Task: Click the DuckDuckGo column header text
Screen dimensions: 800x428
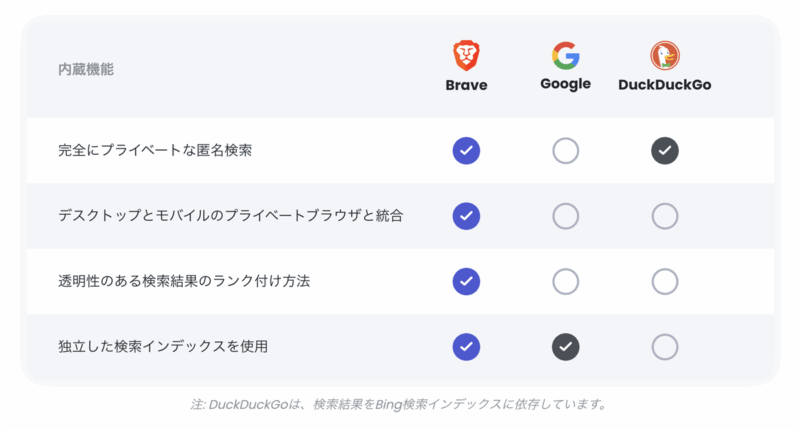Action: [665, 85]
